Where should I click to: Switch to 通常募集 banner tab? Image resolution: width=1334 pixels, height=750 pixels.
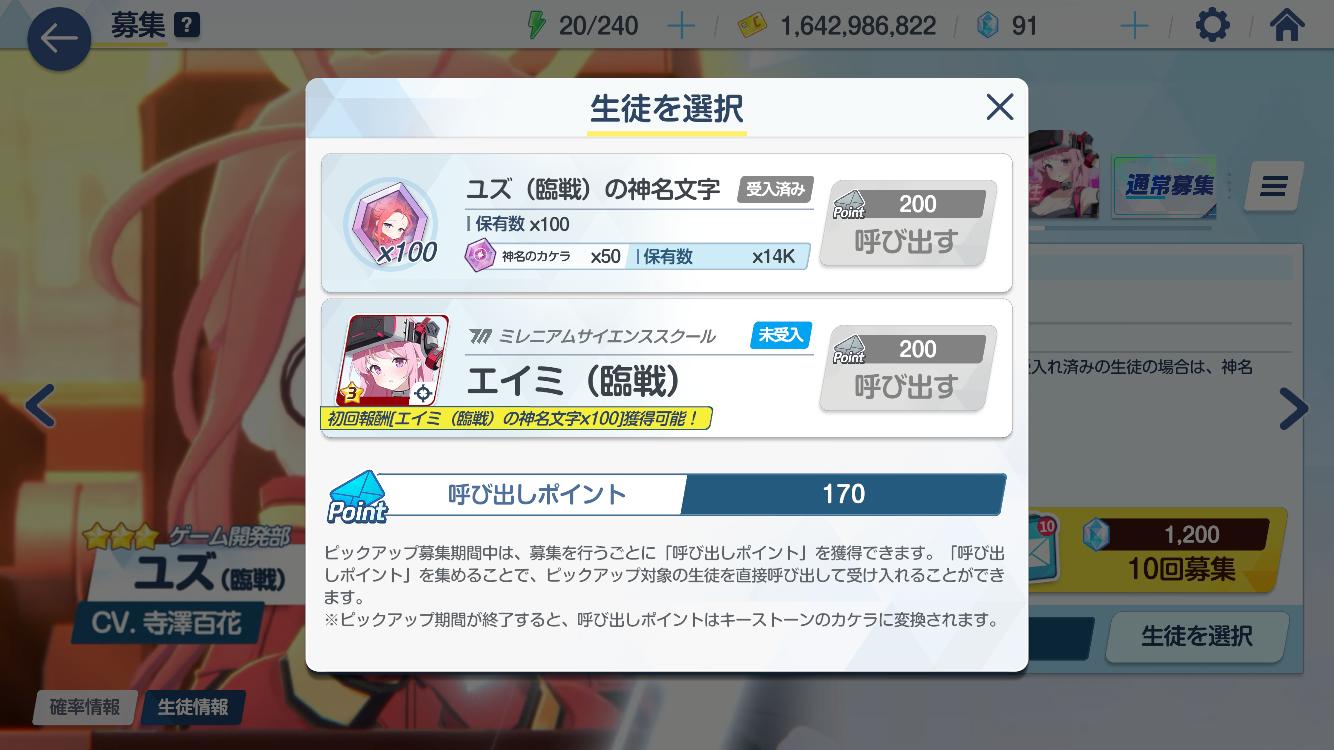[x=1169, y=186]
